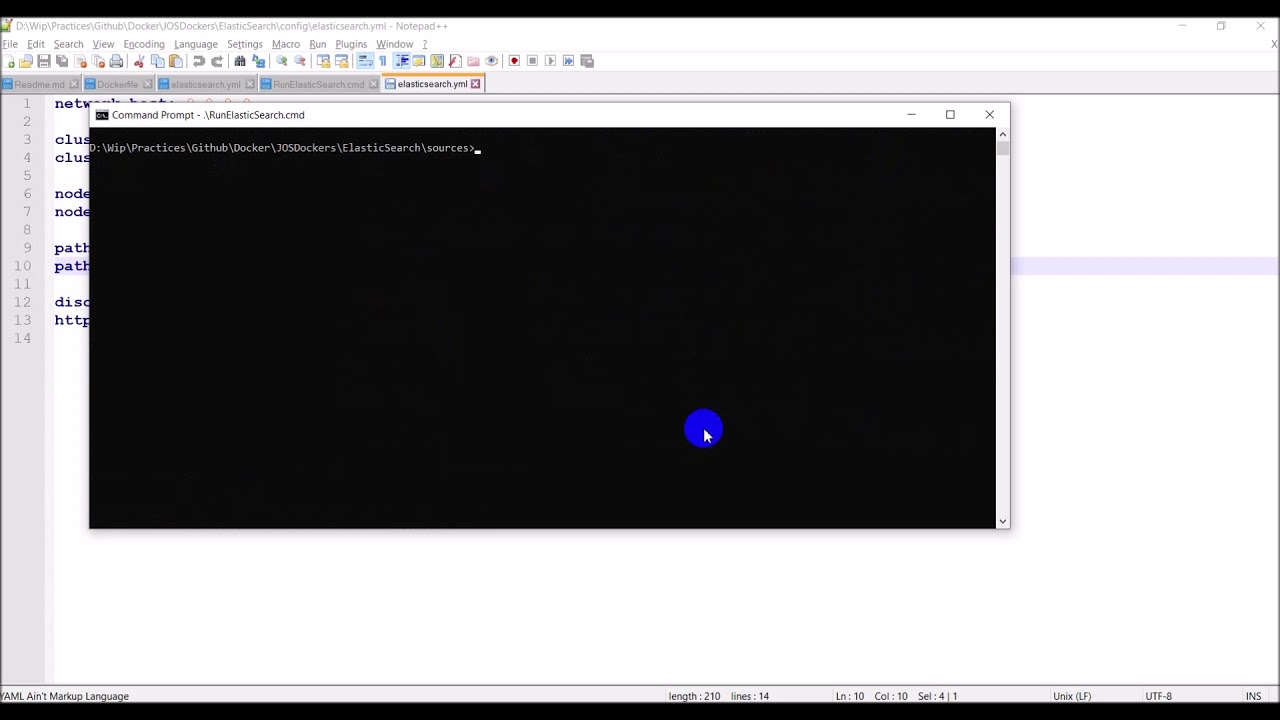This screenshot has width=1280, height=720.
Task: Save the file using the Save icon
Action: [x=44, y=61]
